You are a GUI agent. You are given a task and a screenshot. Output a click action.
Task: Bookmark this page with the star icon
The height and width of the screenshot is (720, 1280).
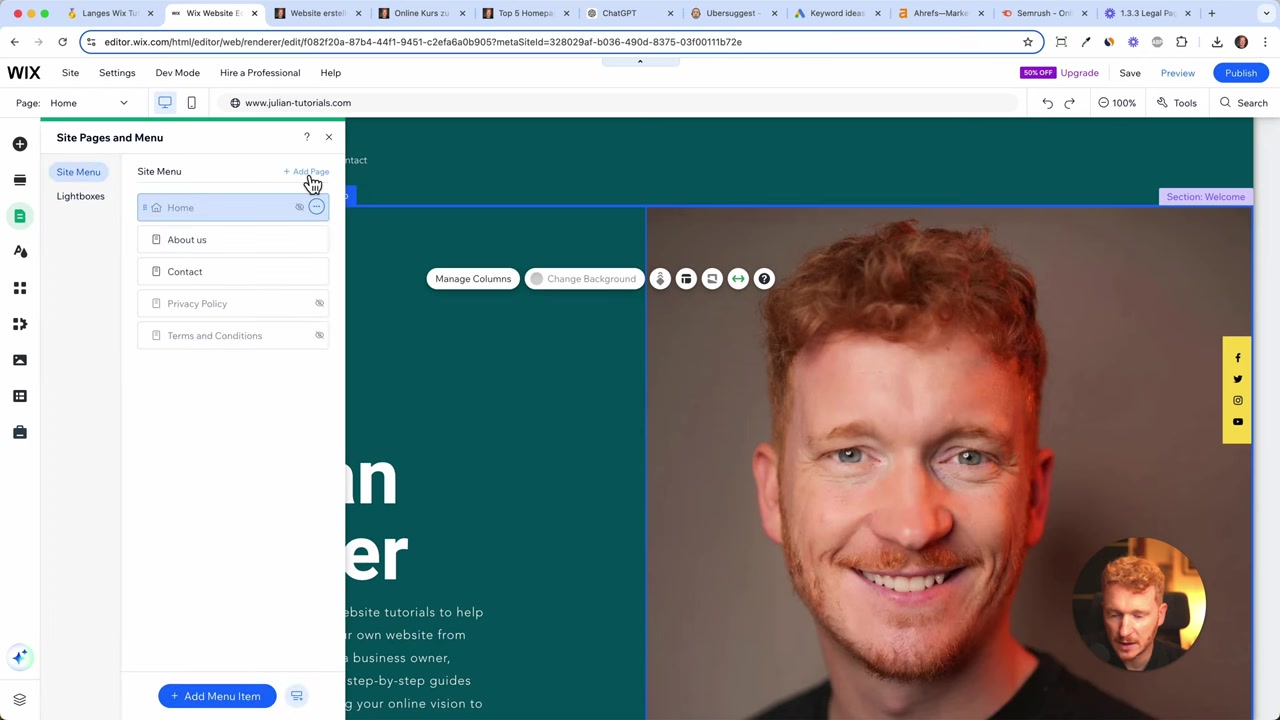point(1027,42)
